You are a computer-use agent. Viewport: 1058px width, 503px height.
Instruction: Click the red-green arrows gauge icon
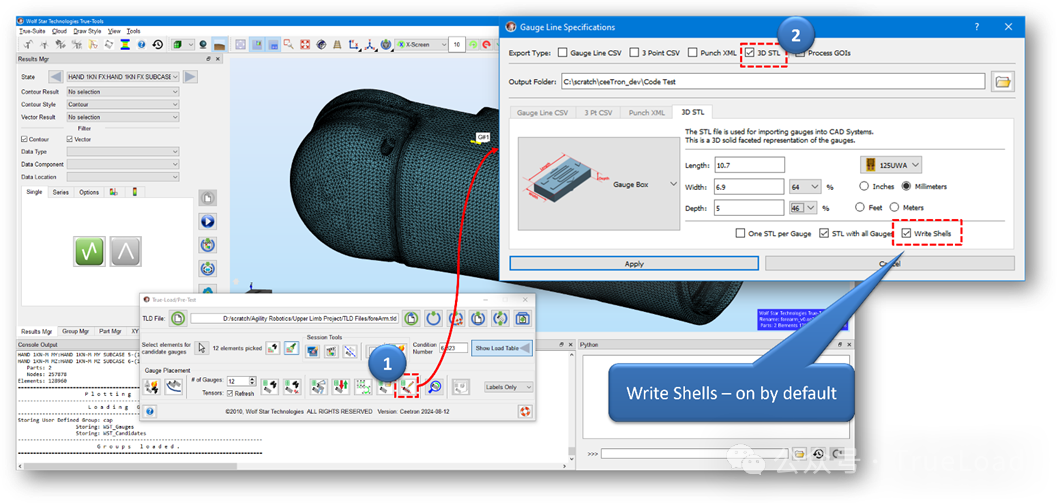point(340,387)
